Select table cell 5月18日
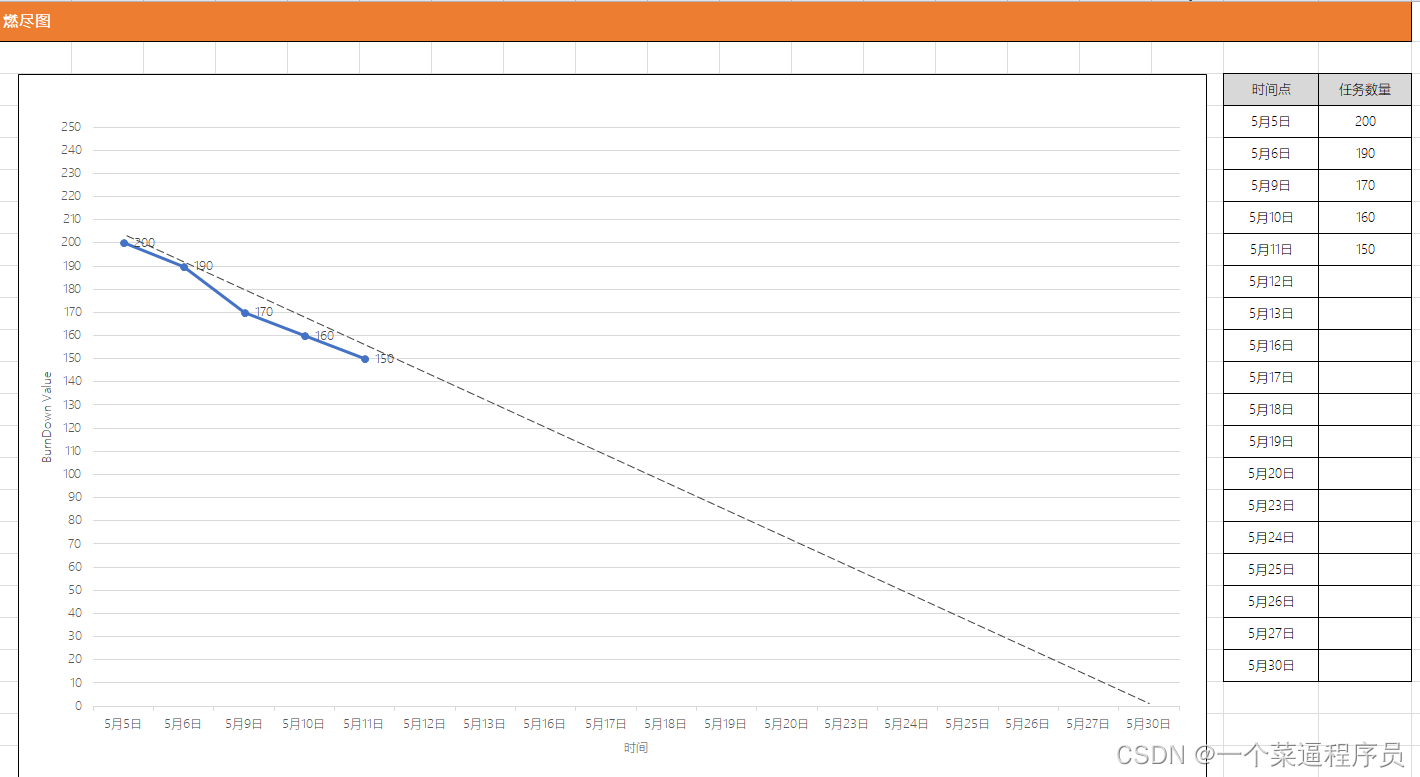Viewport: 1420px width, 777px height. pos(1271,409)
